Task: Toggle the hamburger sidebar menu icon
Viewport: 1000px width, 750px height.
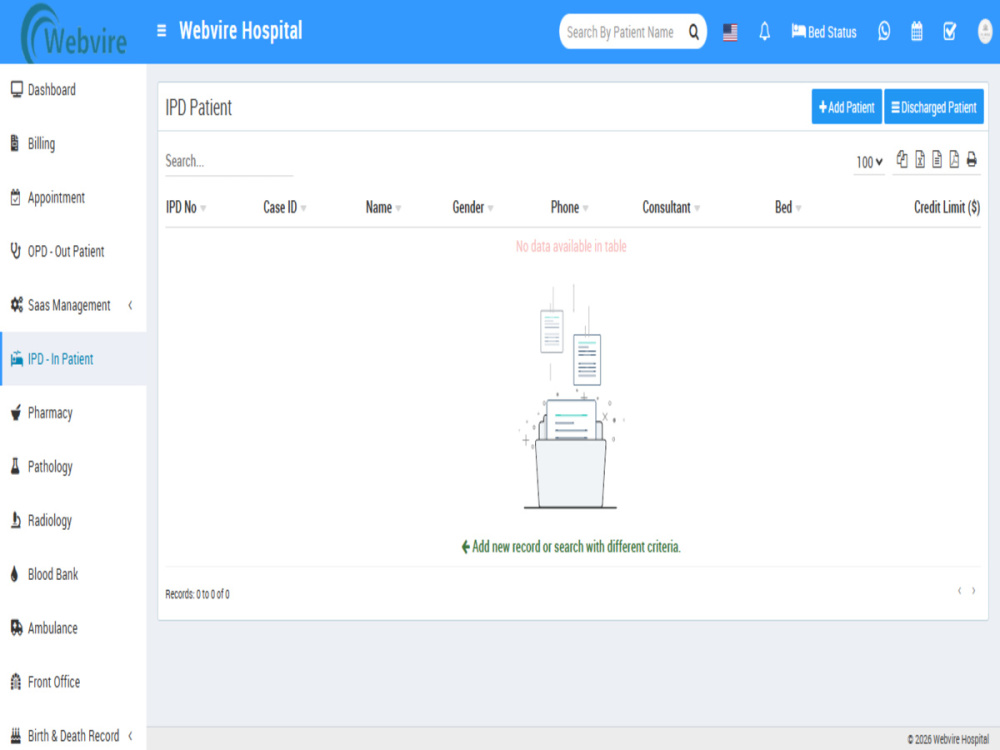Action: tap(161, 31)
